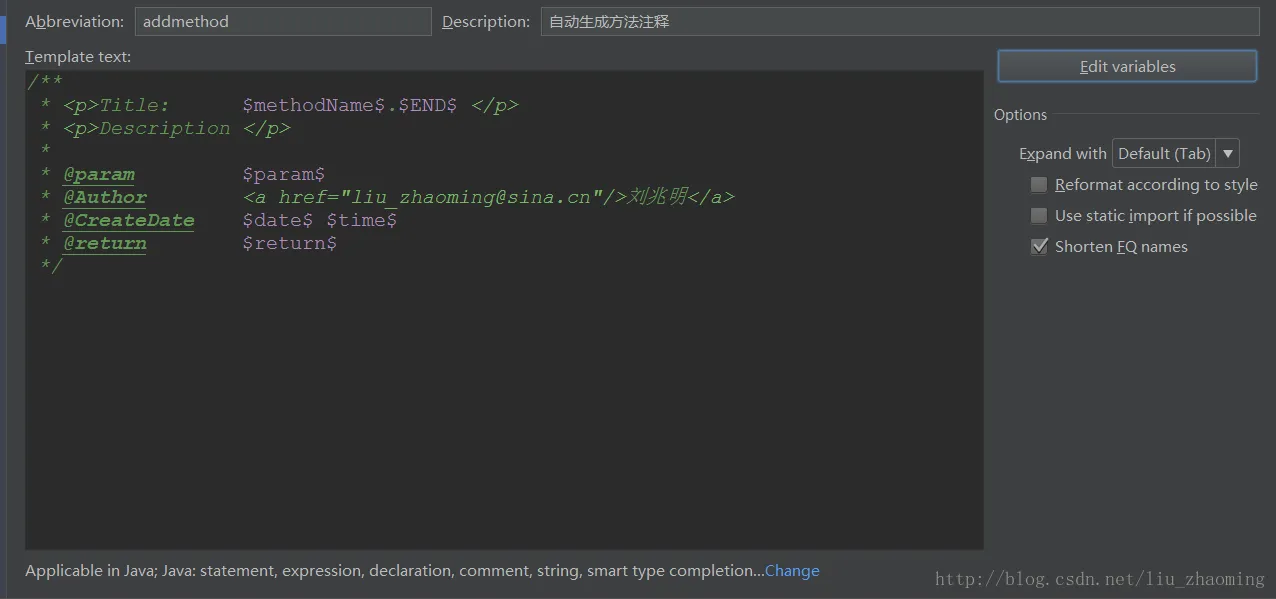Click the $return$ variable text

tap(289, 243)
